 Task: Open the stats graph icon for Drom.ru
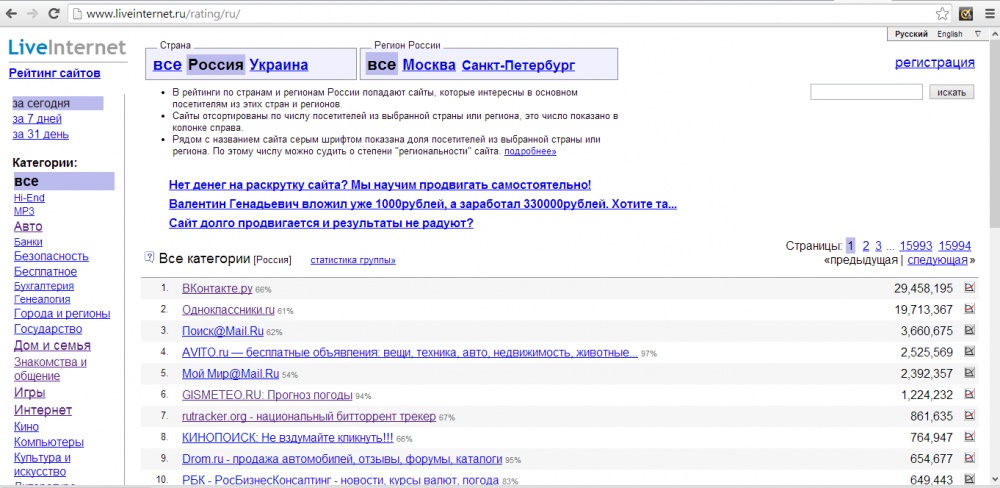coord(970,457)
